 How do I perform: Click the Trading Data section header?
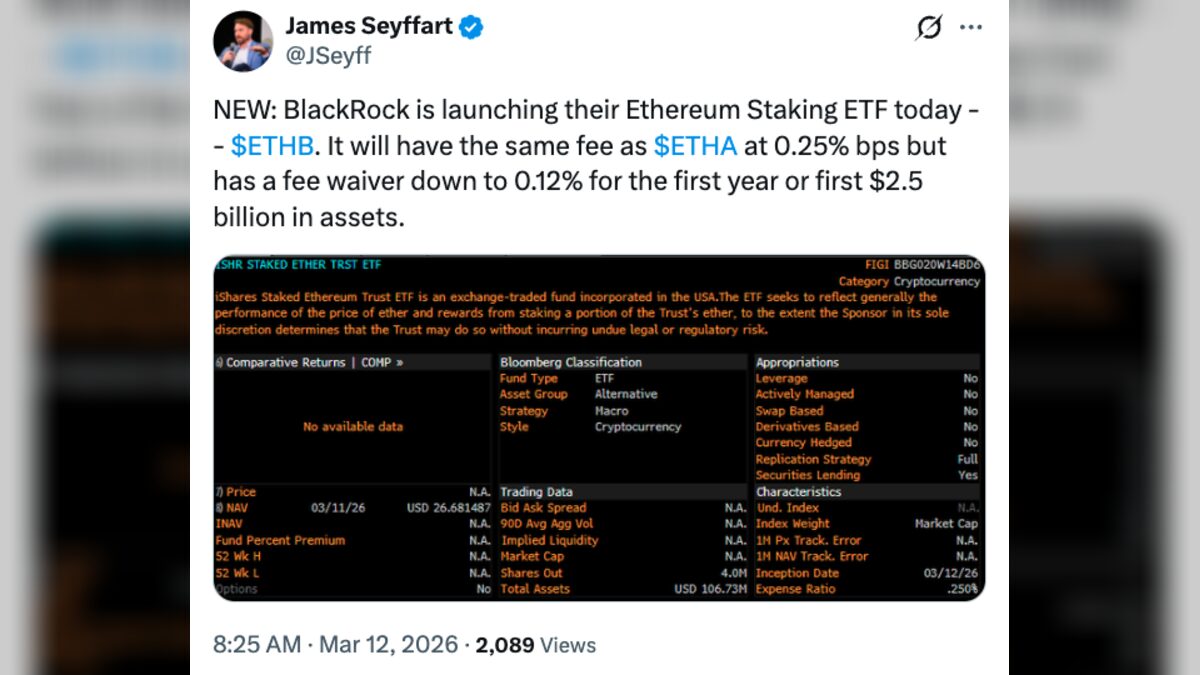click(537, 492)
